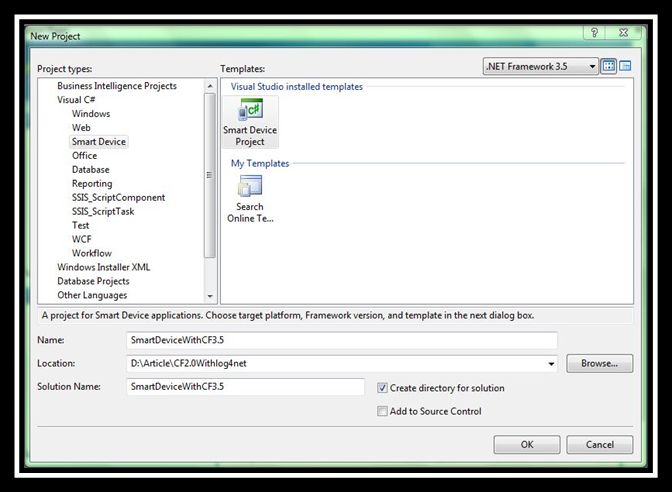Viewport: 672px width, 492px height.
Task: Click the project types scroll up arrow
Action: [210, 86]
